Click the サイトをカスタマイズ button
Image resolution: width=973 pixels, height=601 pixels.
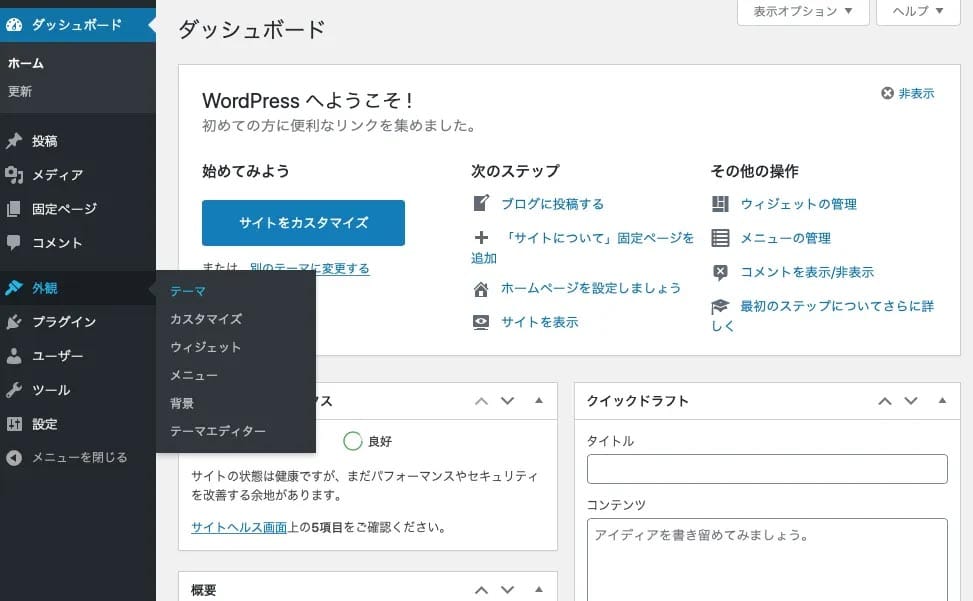[303, 223]
